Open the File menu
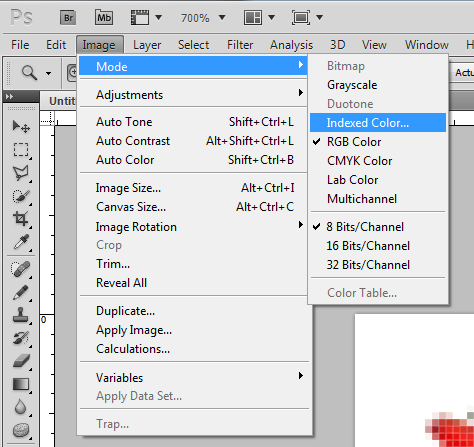The width and height of the screenshot is (474, 447). pos(20,45)
